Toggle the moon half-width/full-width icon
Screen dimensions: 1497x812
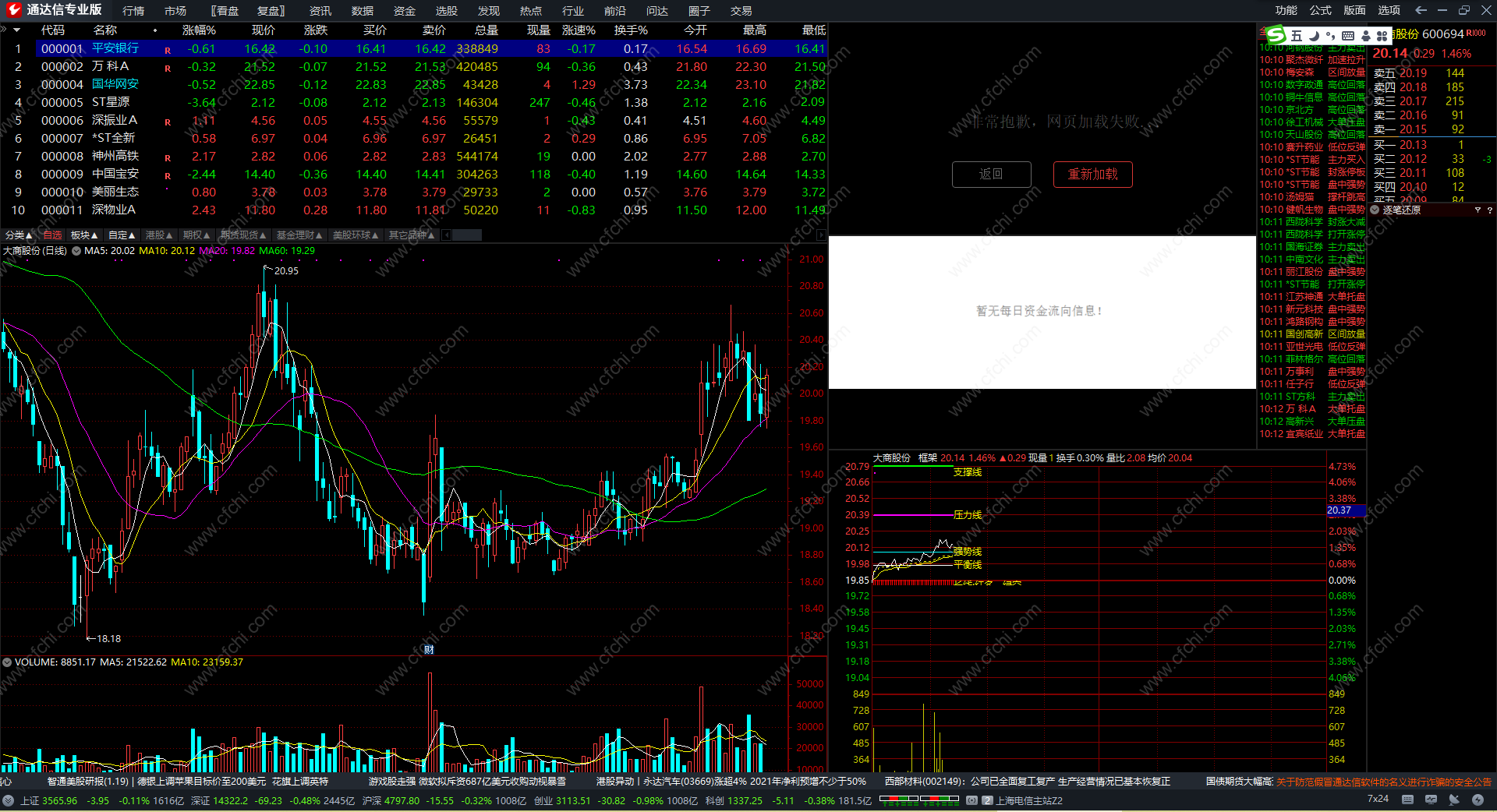[x=1314, y=36]
